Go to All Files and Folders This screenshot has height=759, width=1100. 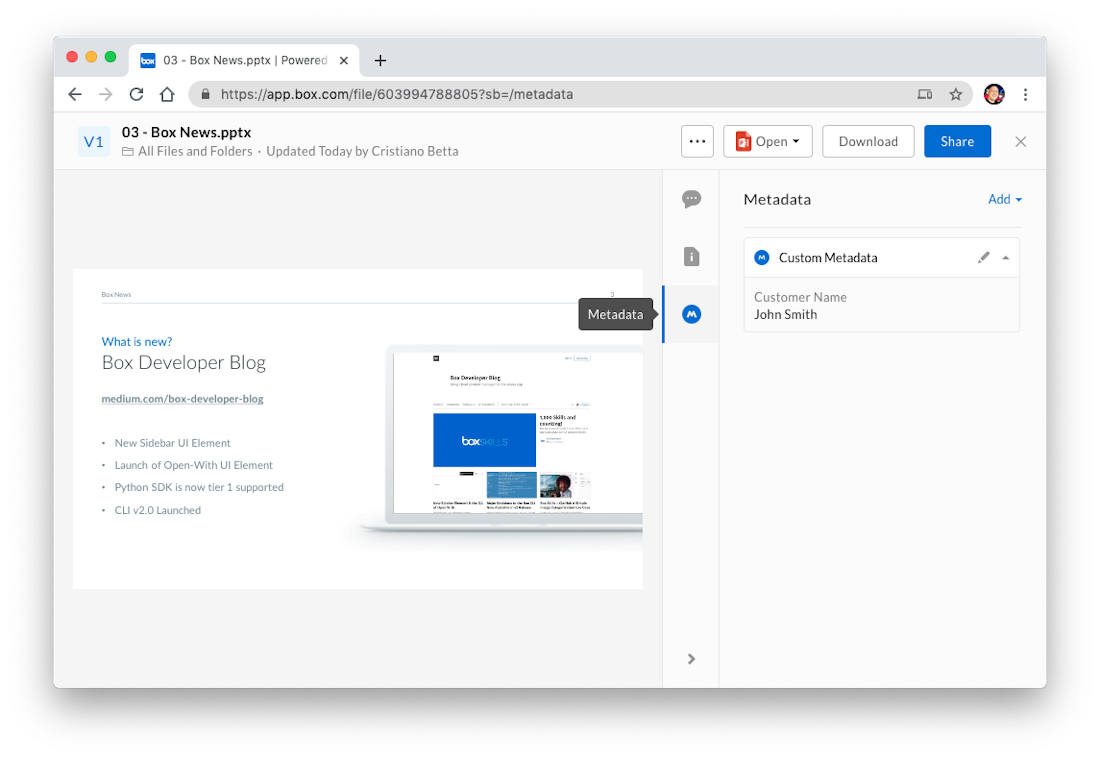click(x=188, y=151)
